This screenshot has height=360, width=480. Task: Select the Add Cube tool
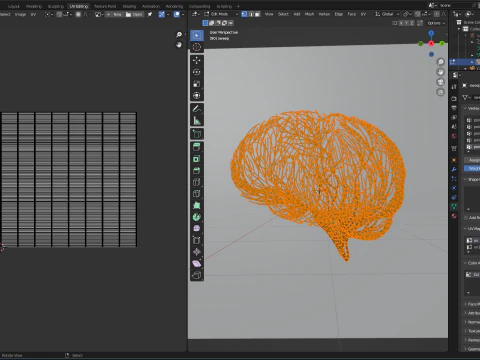point(197,134)
